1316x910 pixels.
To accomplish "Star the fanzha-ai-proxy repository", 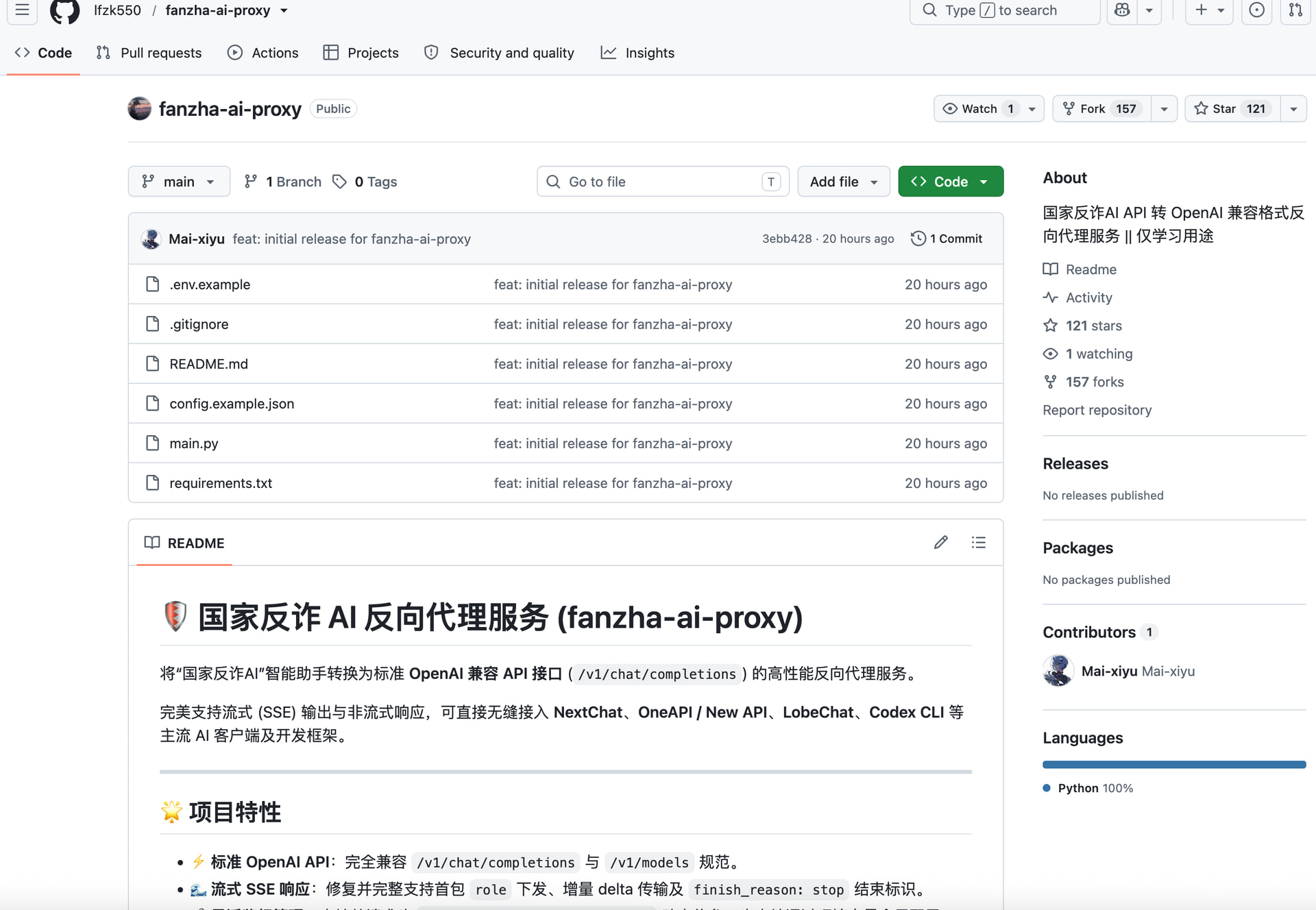I will point(1232,109).
